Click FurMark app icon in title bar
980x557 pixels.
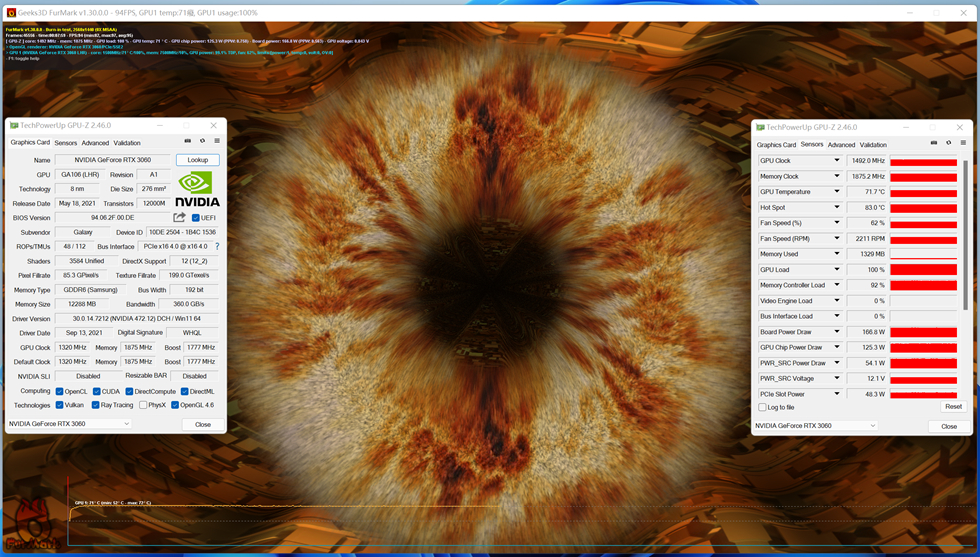click(11, 13)
